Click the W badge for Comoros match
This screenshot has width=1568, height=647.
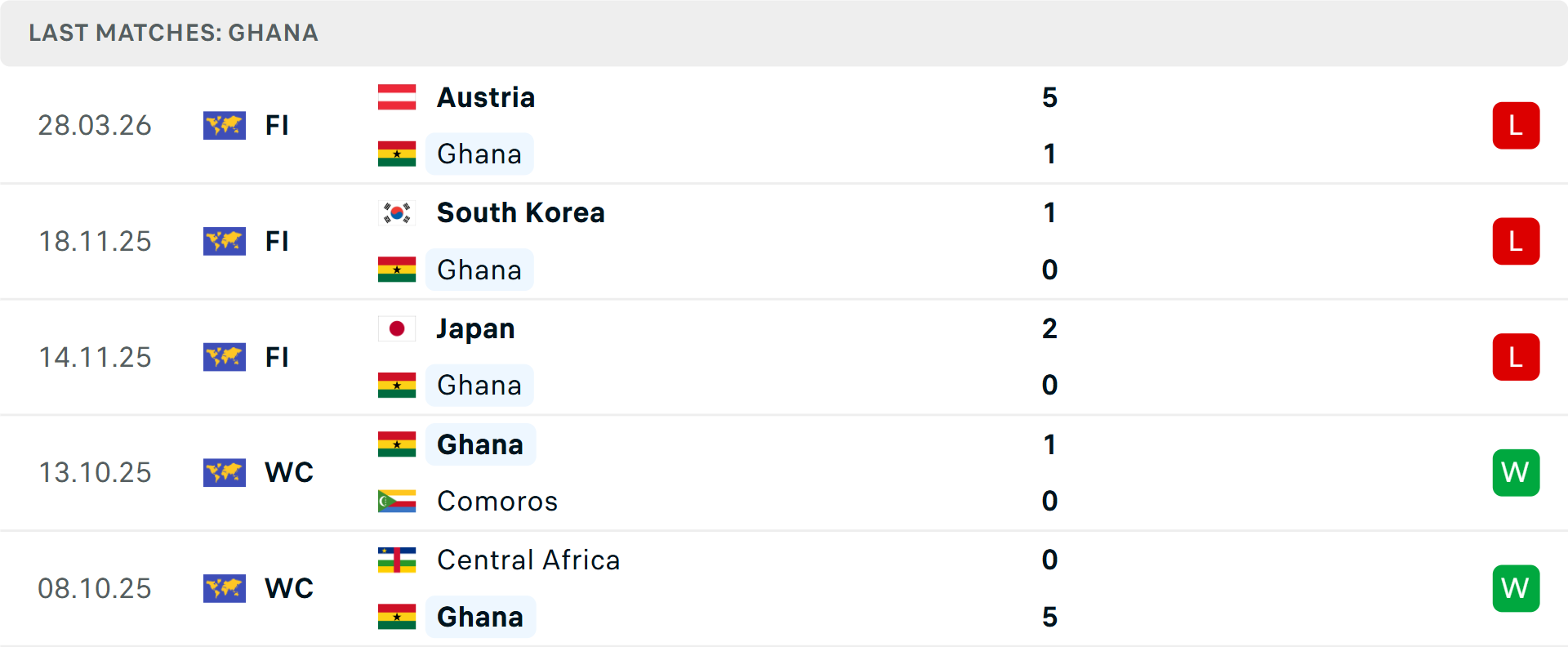coord(1517,472)
